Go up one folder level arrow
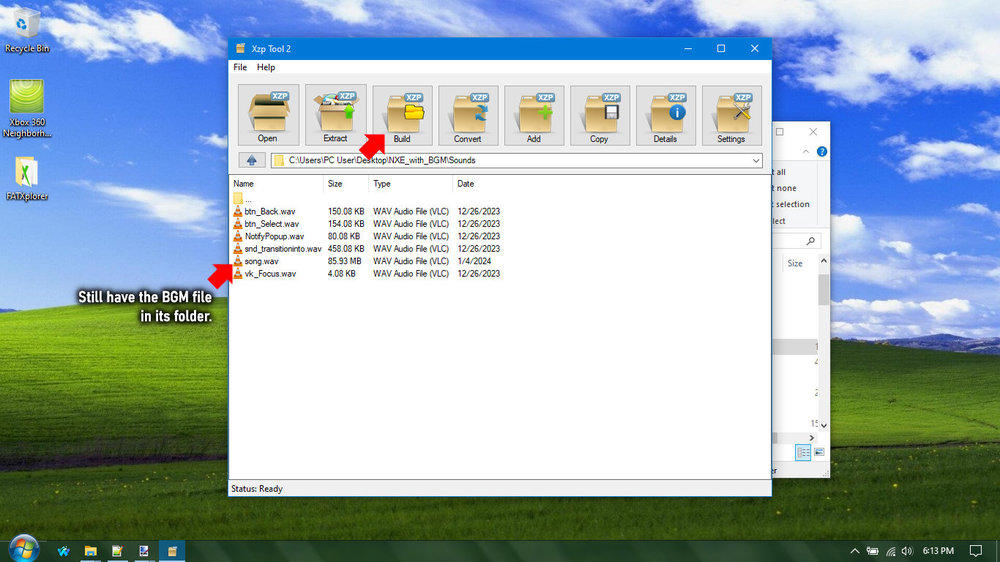 pos(251,160)
